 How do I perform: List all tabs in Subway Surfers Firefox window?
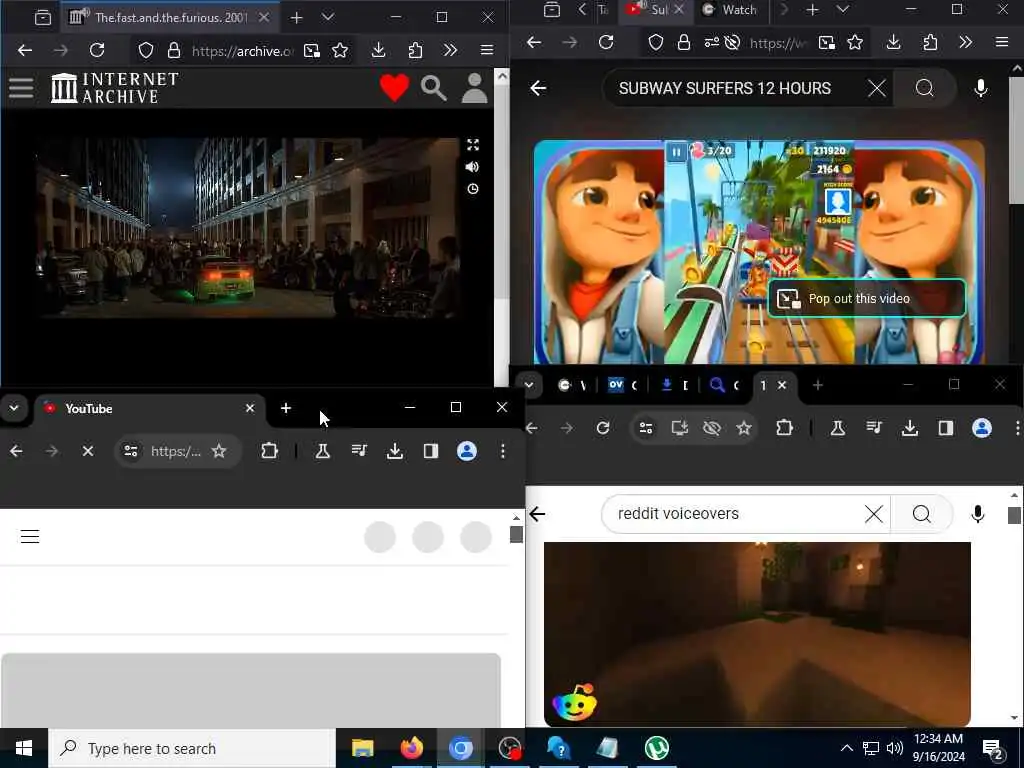(x=843, y=10)
